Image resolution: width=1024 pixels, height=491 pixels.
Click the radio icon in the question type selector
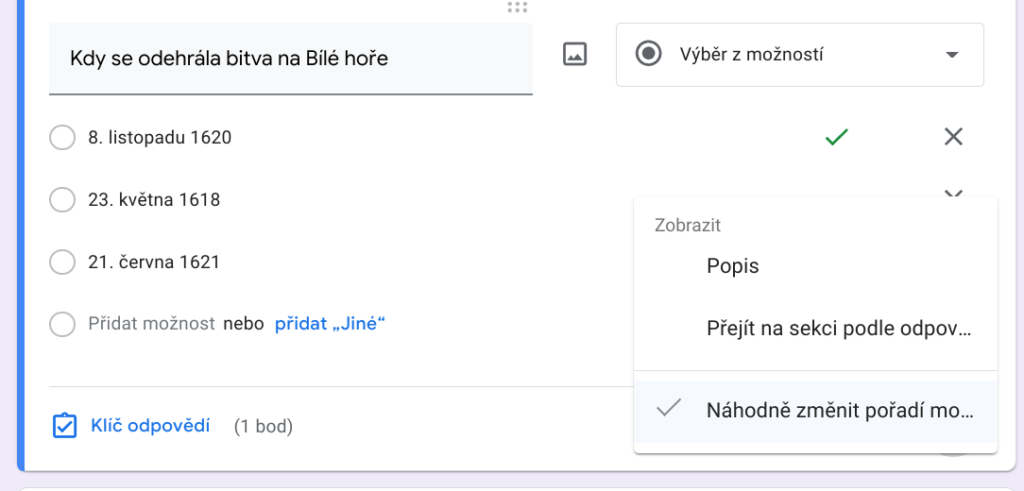[x=649, y=55]
